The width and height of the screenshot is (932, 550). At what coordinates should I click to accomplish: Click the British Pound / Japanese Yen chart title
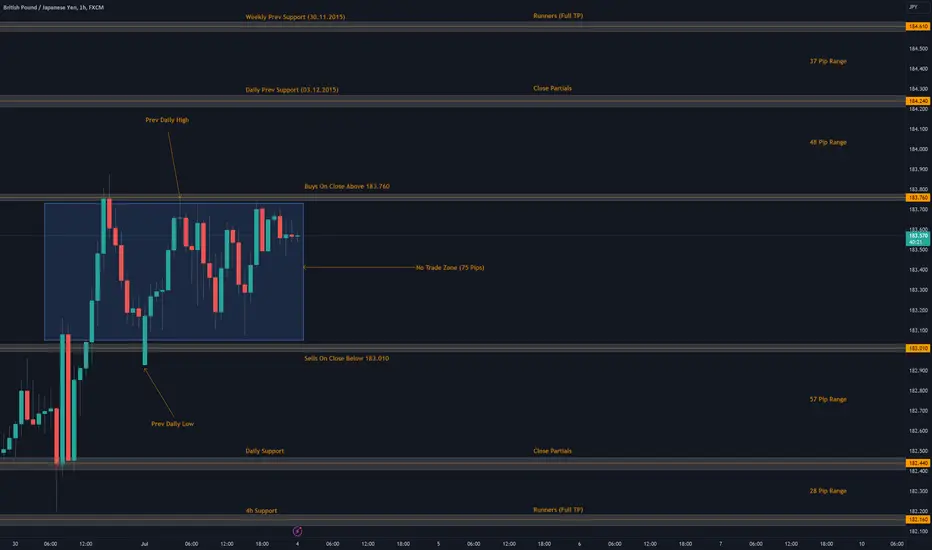[53, 8]
